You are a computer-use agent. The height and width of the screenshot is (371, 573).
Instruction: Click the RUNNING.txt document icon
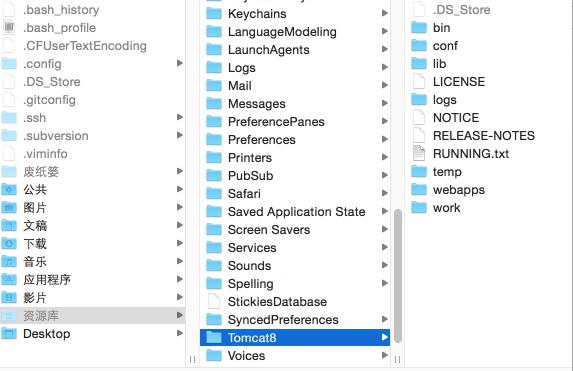(419, 154)
